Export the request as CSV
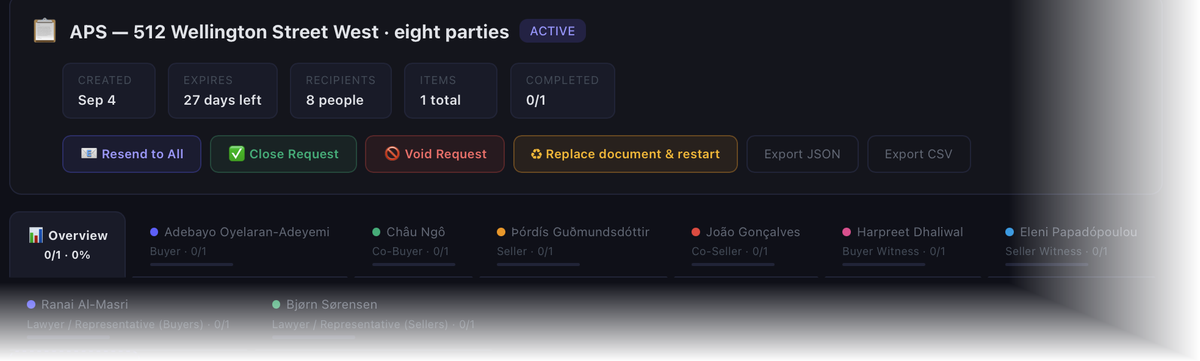The height and width of the screenshot is (361, 1200). tap(919, 154)
